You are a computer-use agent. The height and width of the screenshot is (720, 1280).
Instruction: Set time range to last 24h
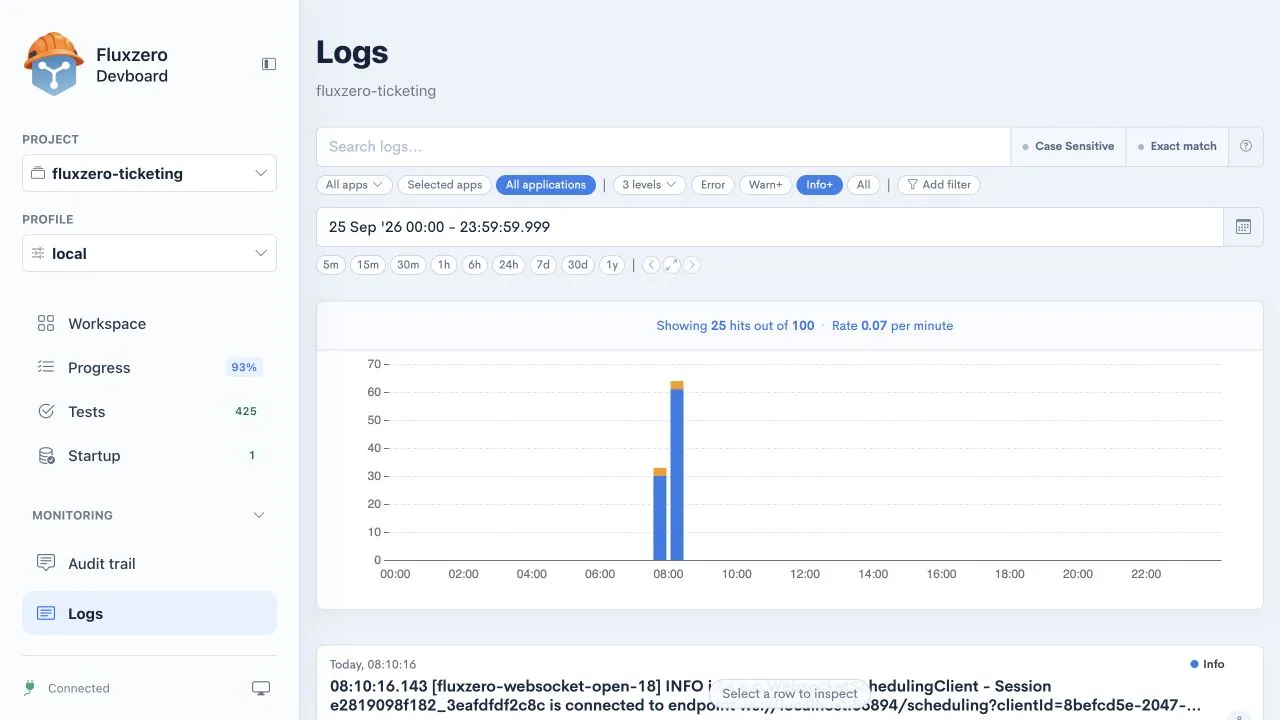point(509,265)
